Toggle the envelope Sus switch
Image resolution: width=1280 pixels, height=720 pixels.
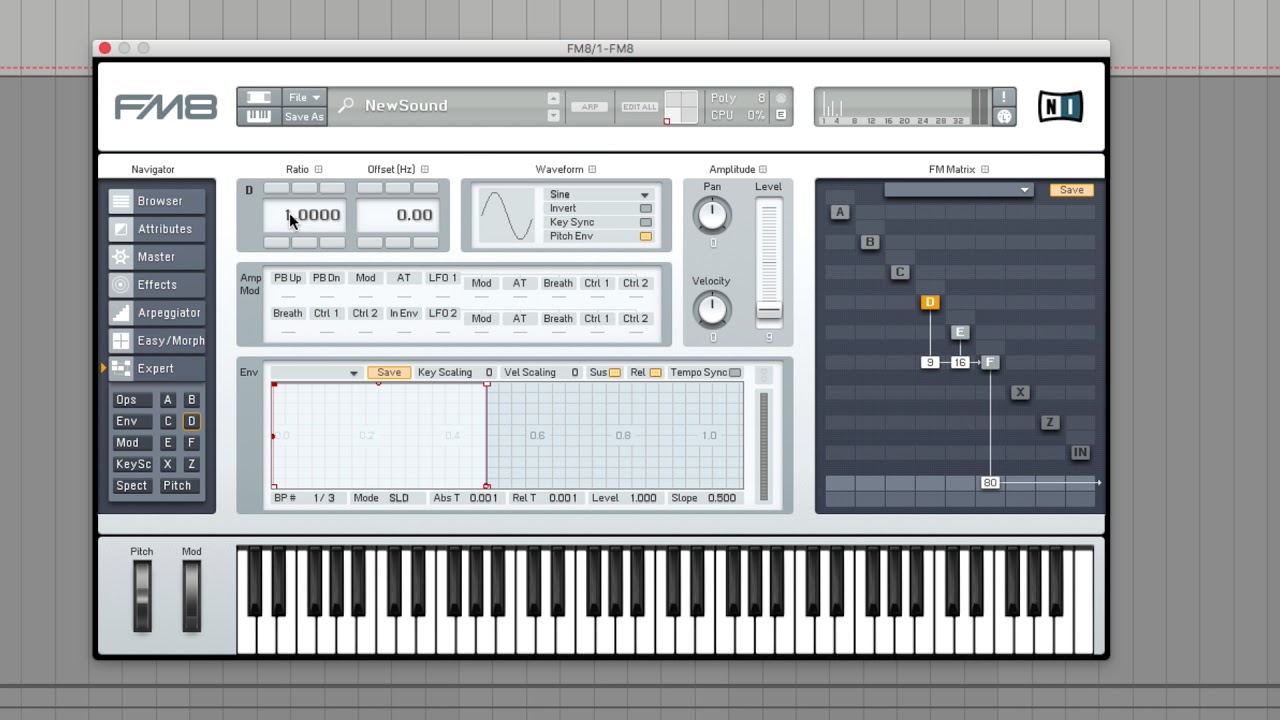(x=614, y=373)
